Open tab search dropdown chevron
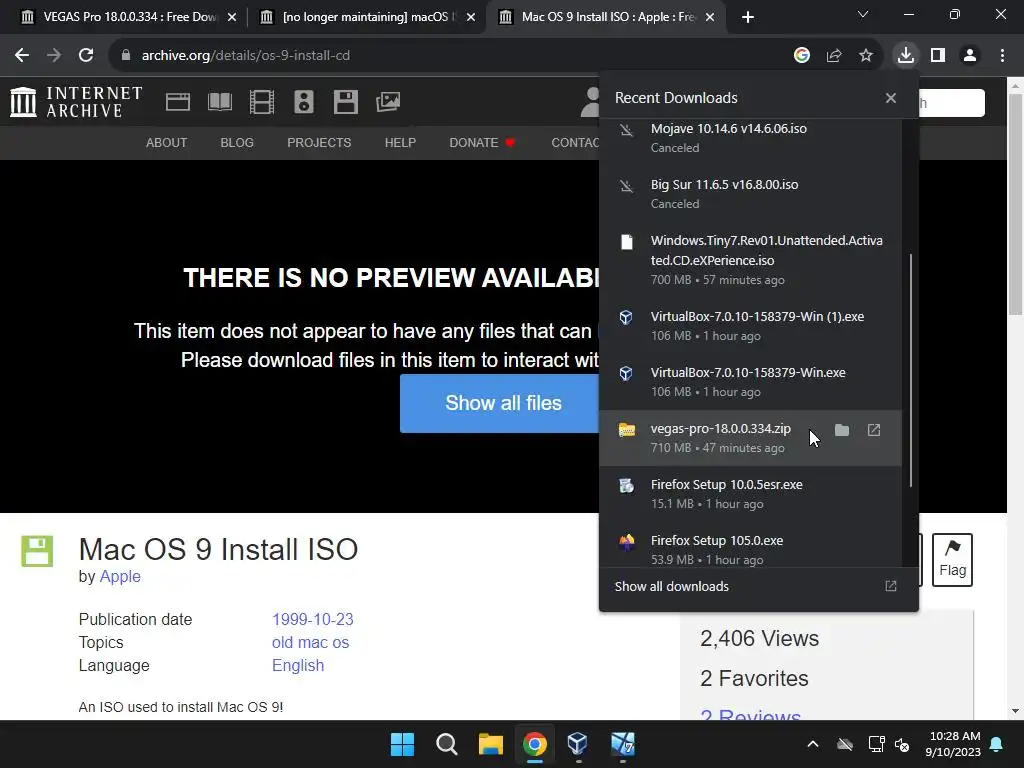This screenshot has width=1024, height=768. coord(863,14)
